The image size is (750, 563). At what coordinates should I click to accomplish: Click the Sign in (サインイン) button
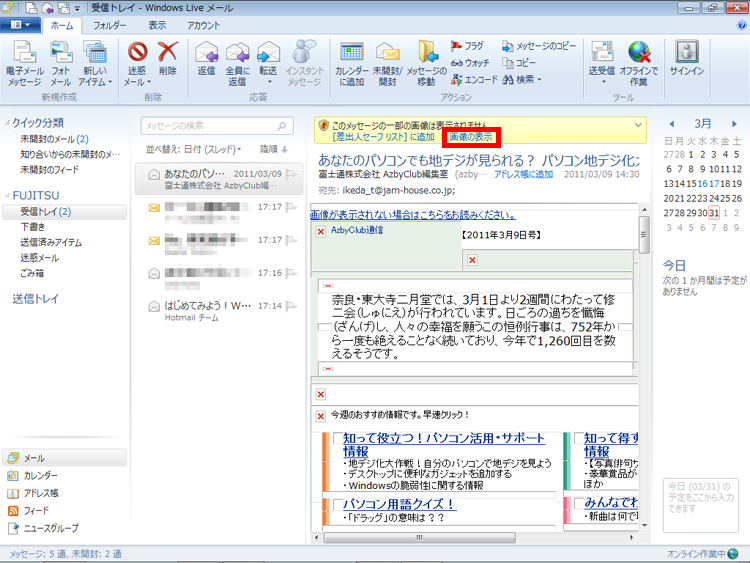coord(686,59)
